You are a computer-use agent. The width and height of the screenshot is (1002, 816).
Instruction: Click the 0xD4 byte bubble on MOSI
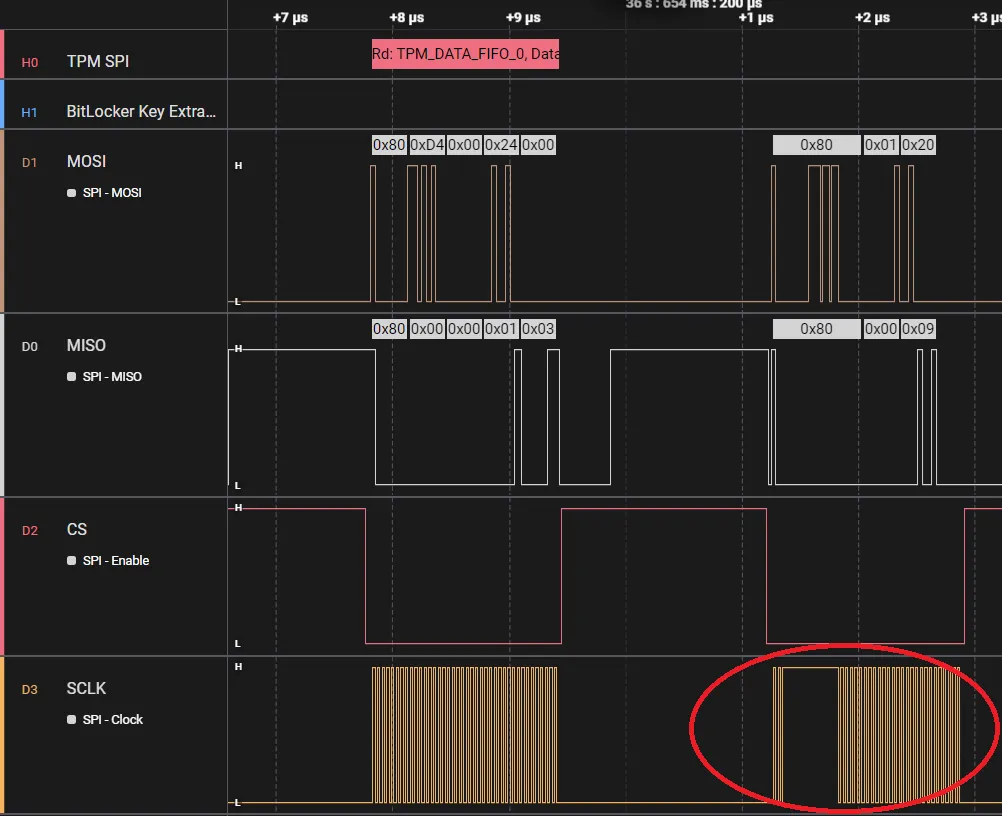[427, 145]
